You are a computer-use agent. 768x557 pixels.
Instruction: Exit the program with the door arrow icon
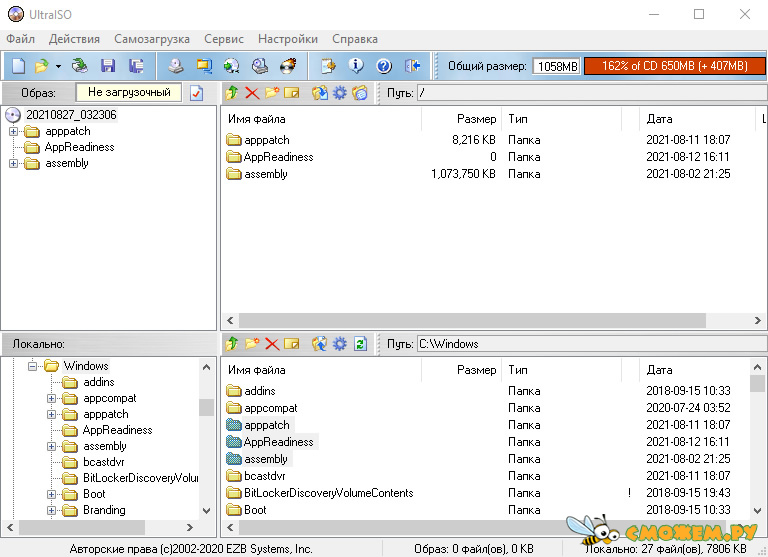(x=412, y=66)
